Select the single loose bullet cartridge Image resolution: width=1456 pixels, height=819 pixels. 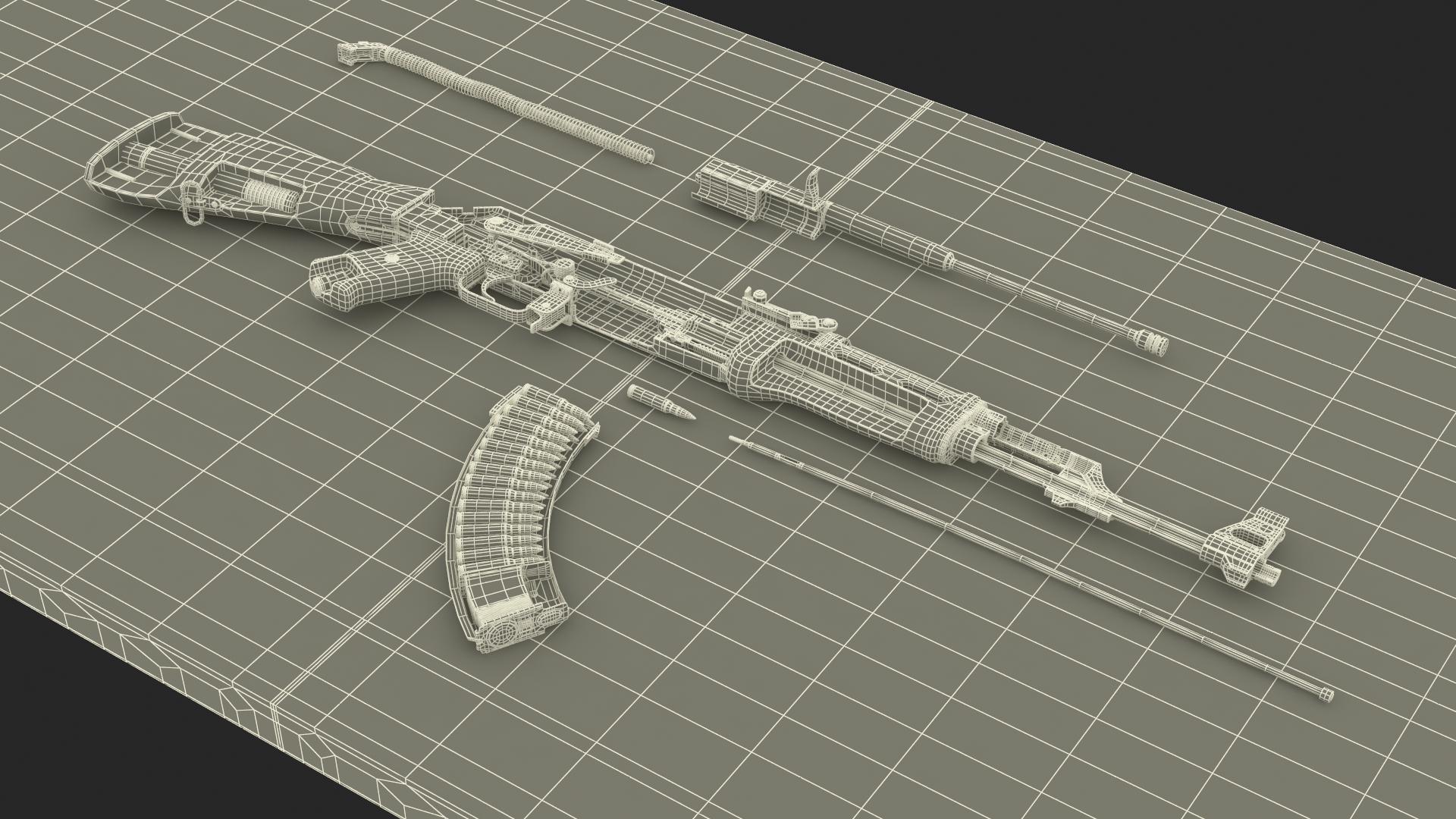[661, 403]
